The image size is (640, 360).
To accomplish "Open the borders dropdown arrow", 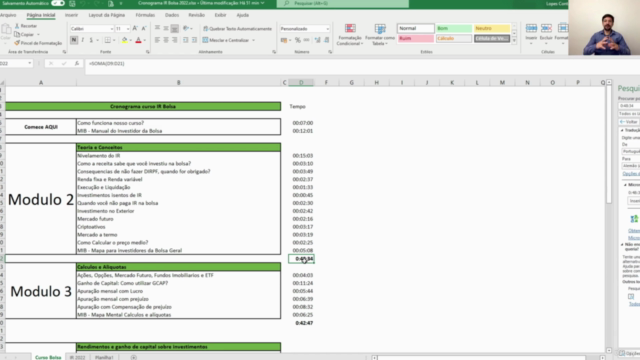I will click(x=114, y=40).
